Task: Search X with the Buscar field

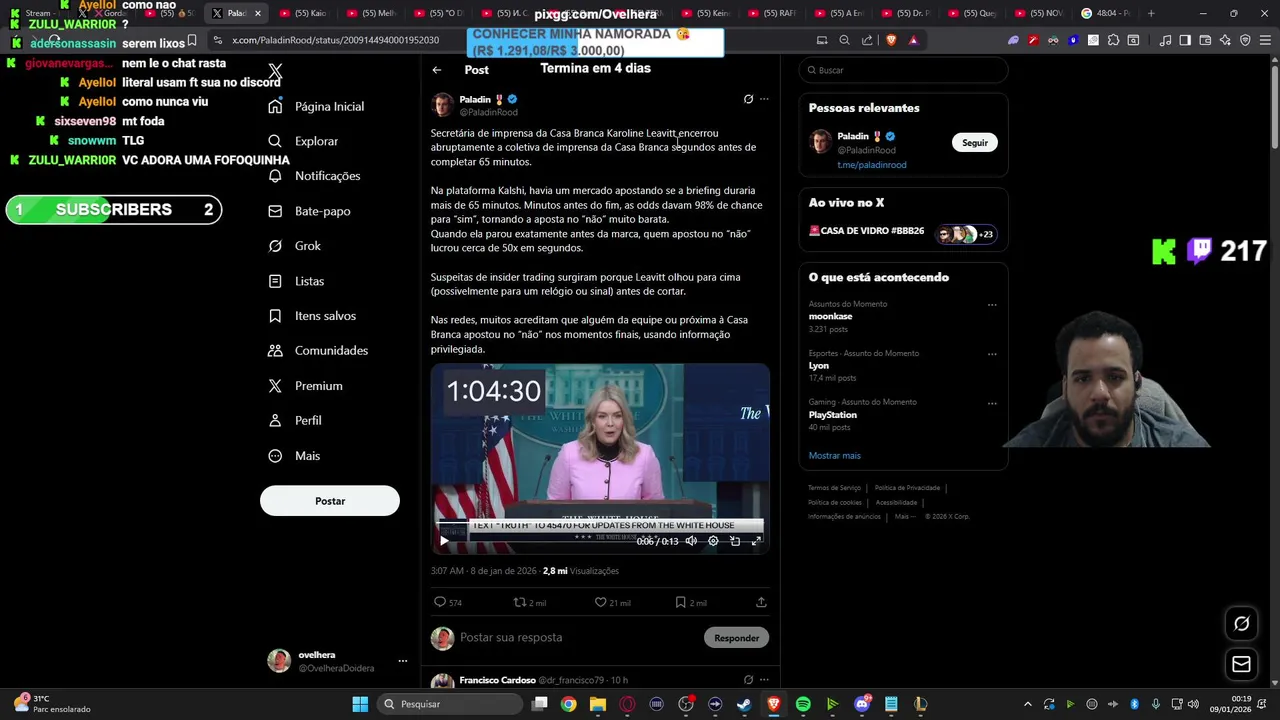Action: click(x=903, y=70)
